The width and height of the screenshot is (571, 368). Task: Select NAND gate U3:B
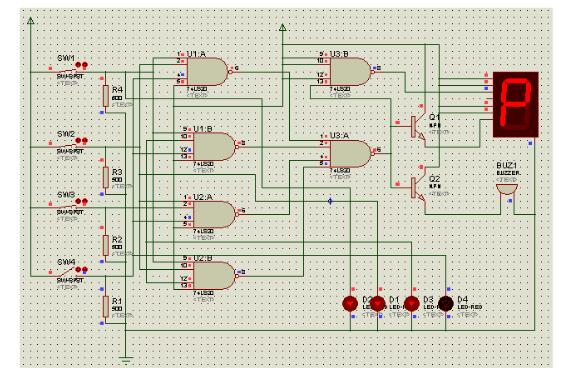(x=350, y=71)
